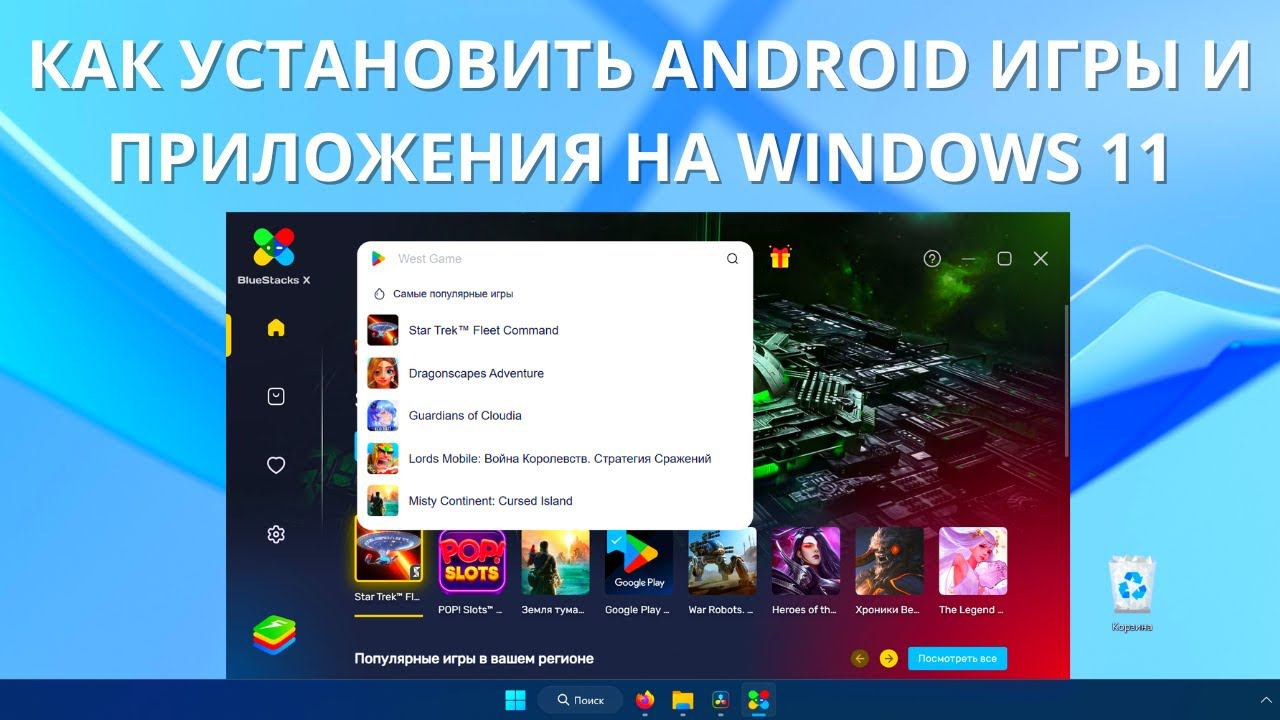This screenshot has width=1280, height=720.
Task: Select the Корзина recycle bin desktop icon
Action: click(1132, 595)
